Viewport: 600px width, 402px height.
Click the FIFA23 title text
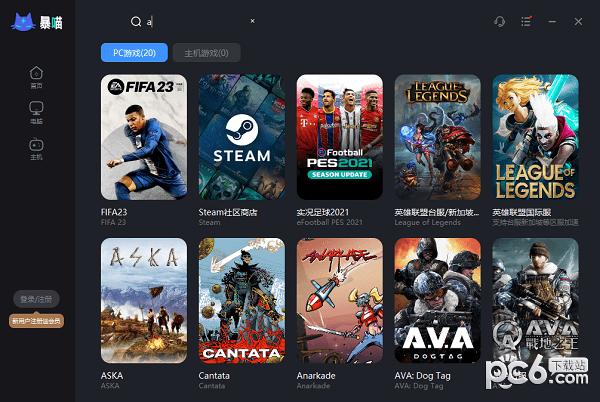coord(114,212)
